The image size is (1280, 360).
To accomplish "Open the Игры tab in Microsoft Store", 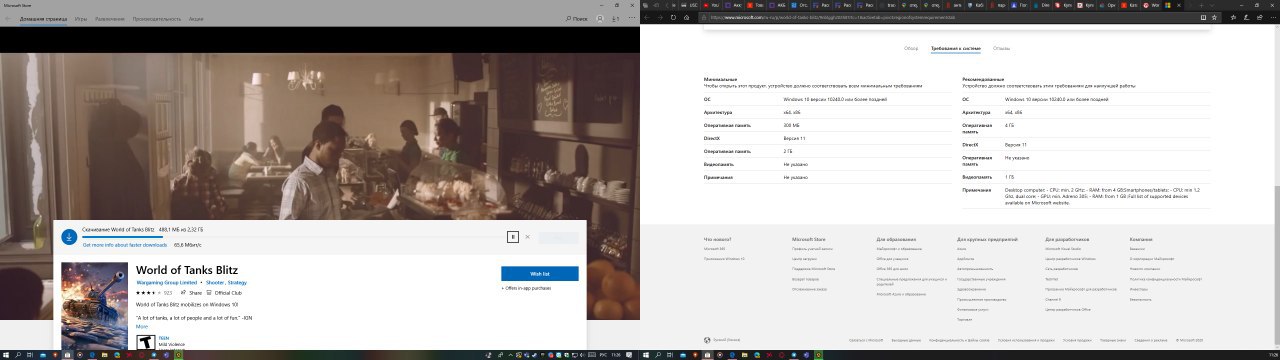I will (x=80, y=18).
